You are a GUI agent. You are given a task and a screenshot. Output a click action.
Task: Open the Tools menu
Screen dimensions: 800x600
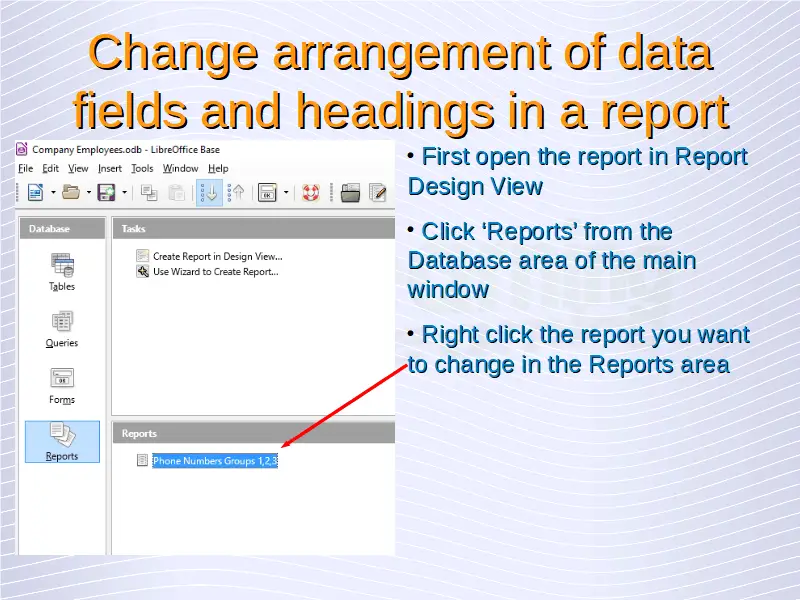(x=142, y=168)
